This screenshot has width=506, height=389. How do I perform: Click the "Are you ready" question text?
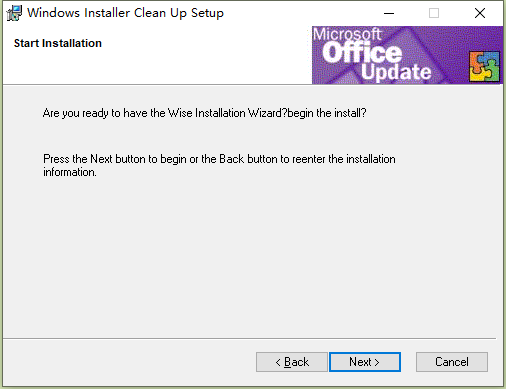pos(204,113)
